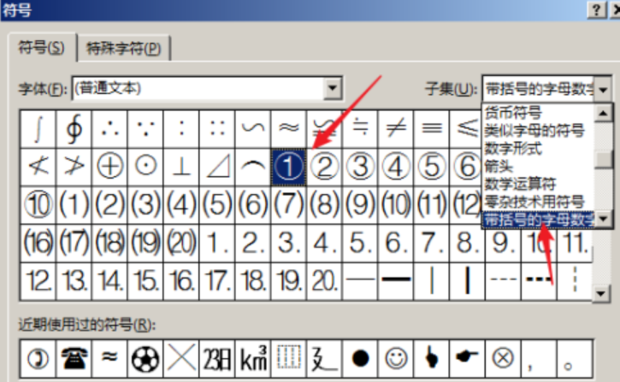Open the 特殊字符(P) tab

point(124,49)
